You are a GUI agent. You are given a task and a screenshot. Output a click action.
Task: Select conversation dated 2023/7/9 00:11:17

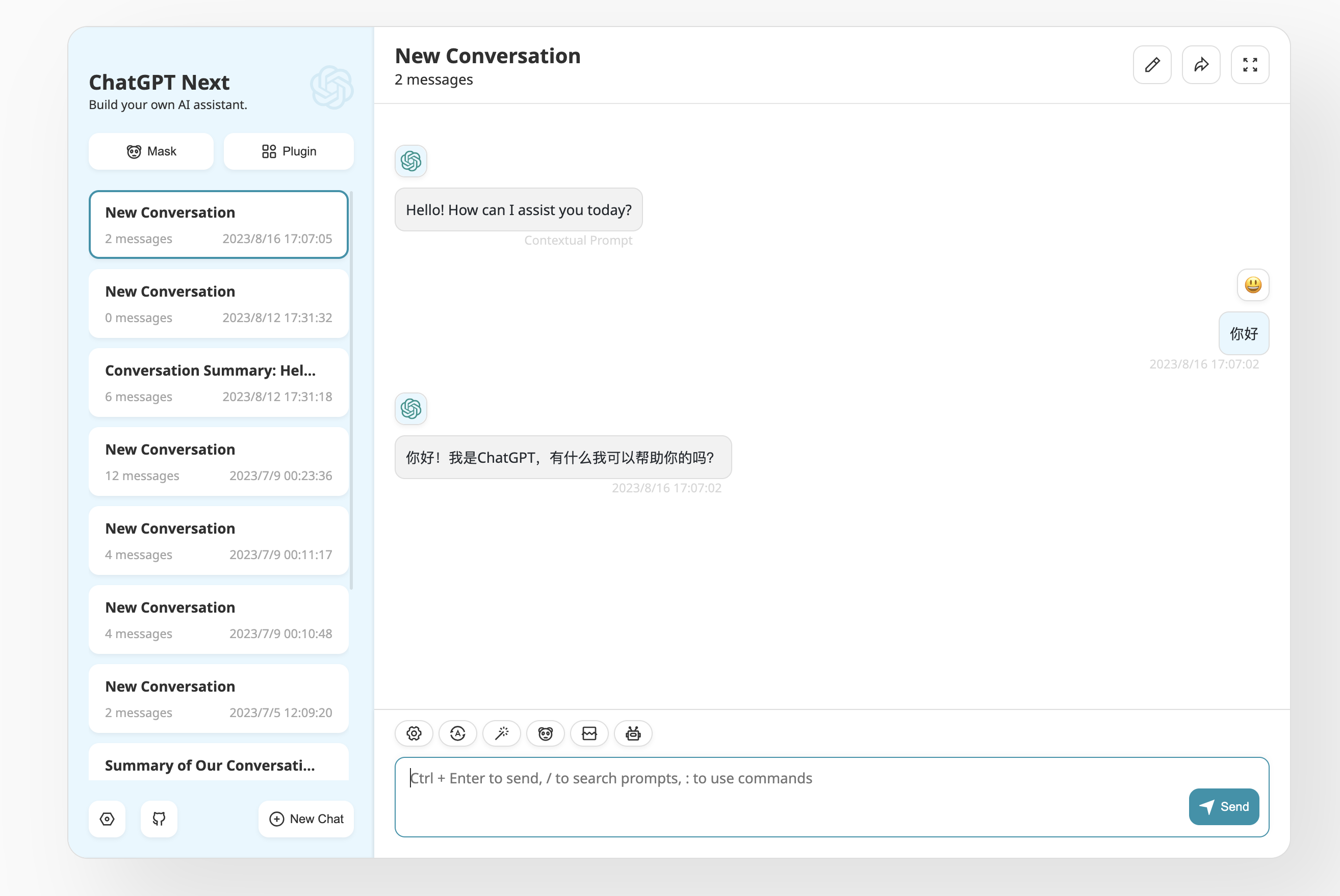point(218,541)
